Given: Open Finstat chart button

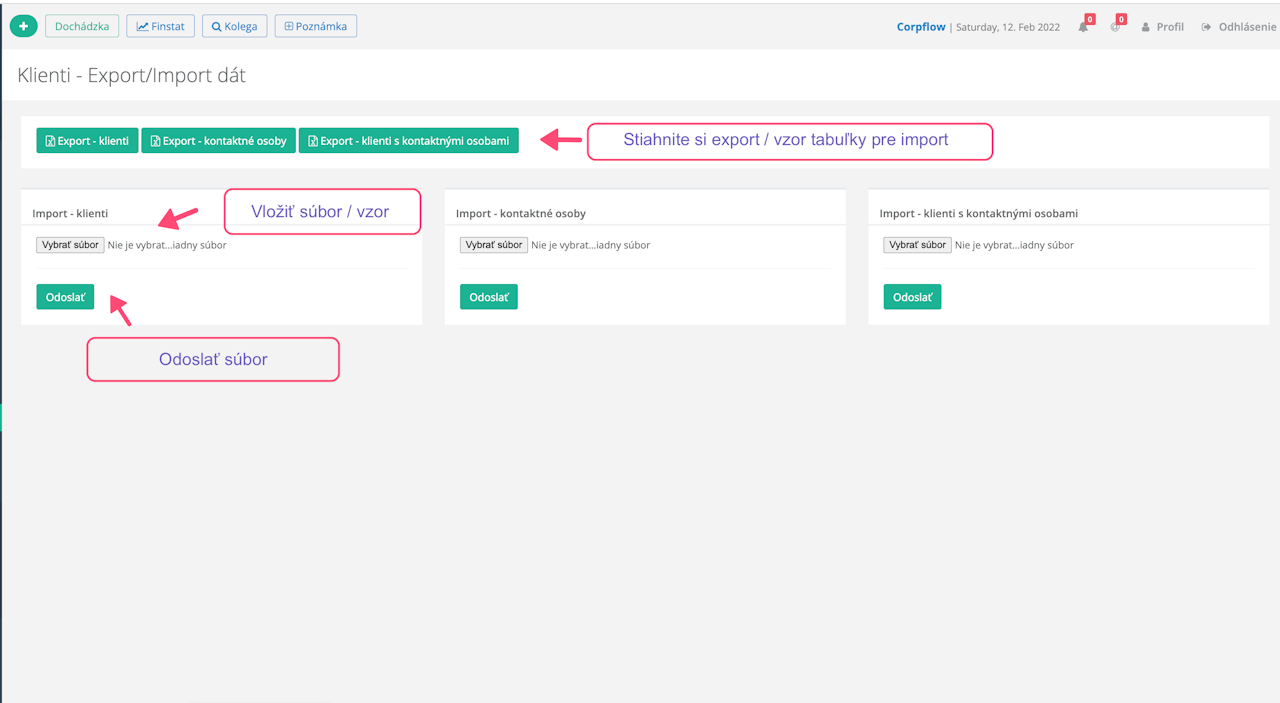Looking at the screenshot, I should 160,26.
